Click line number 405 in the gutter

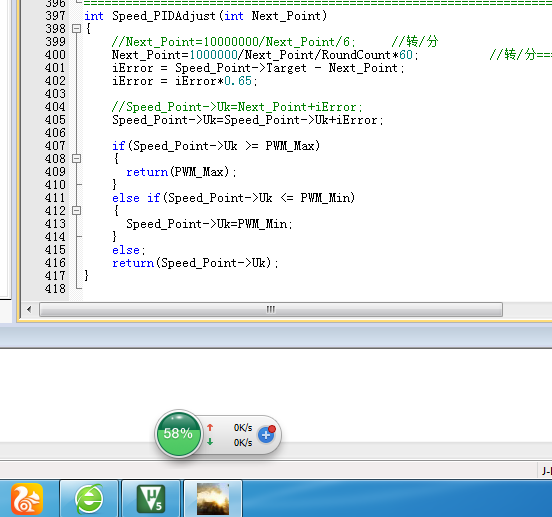click(x=55, y=120)
